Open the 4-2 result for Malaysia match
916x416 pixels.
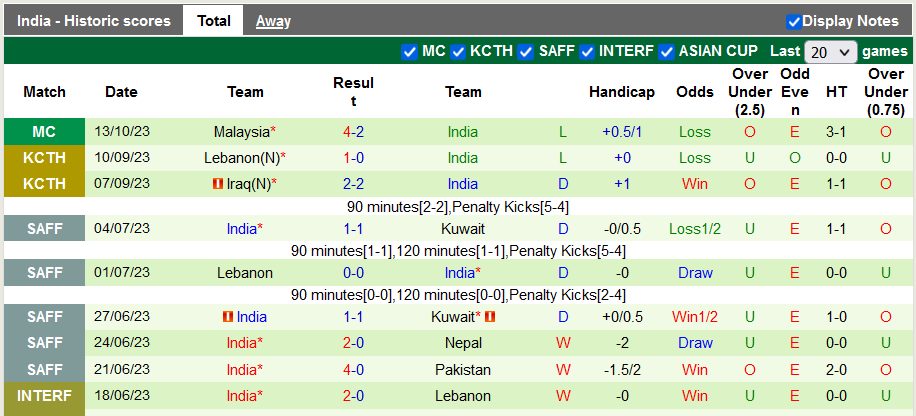(353, 132)
